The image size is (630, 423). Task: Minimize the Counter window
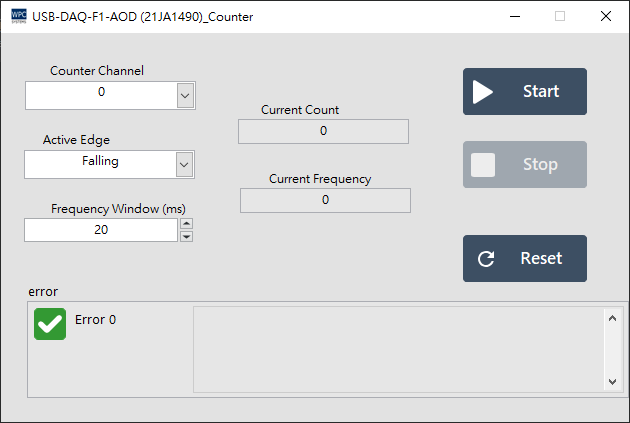(514, 16)
